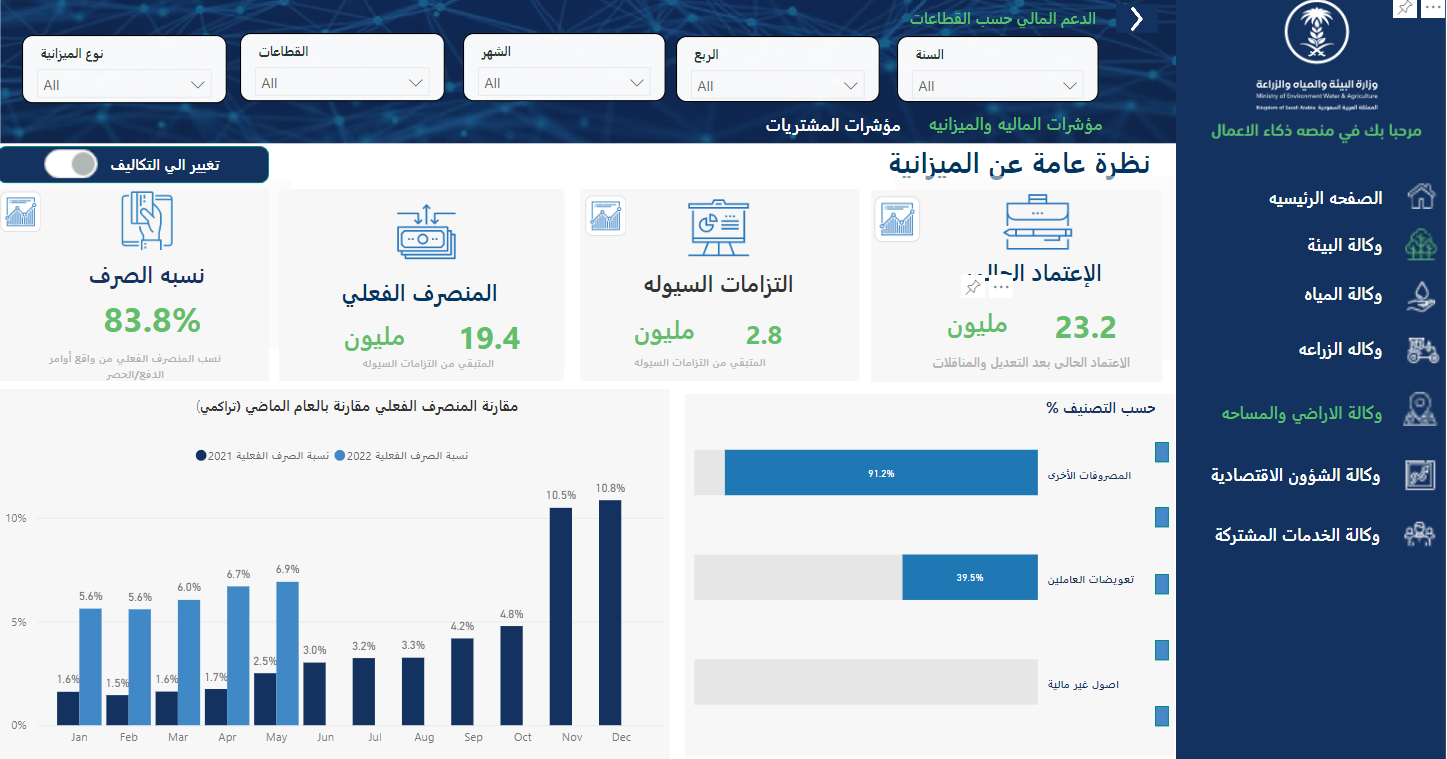Click the chart icon on التزامات السيوله card
This screenshot has width=1447, height=759.
click(605, 216)
